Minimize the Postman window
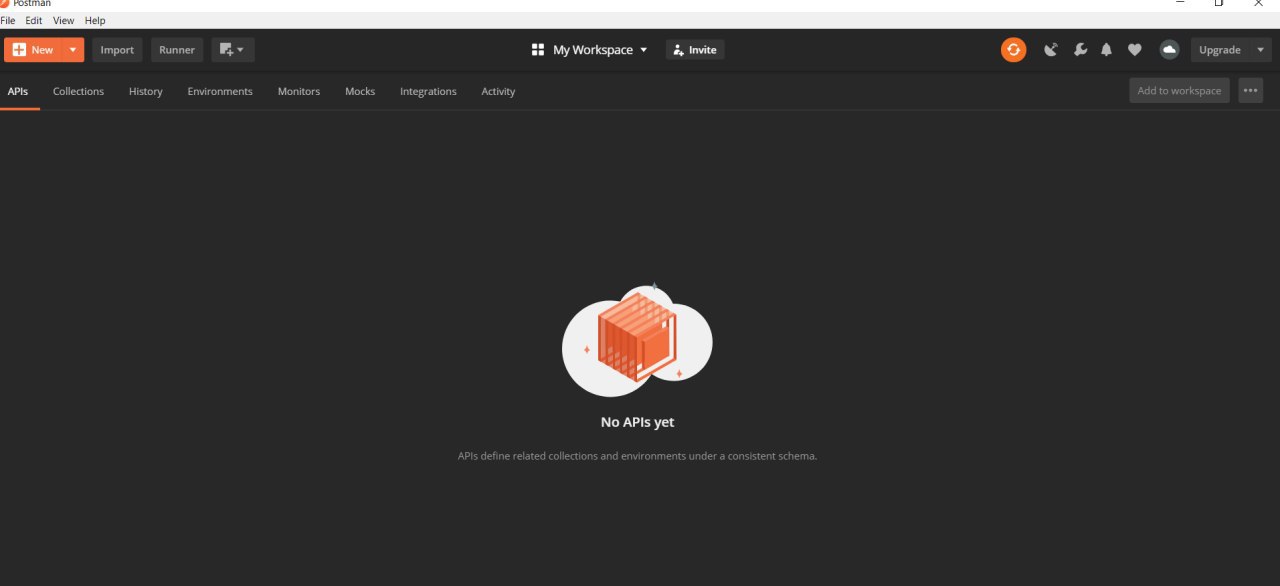Screen dimensions: 1280x586 (x=1181, y=3)
